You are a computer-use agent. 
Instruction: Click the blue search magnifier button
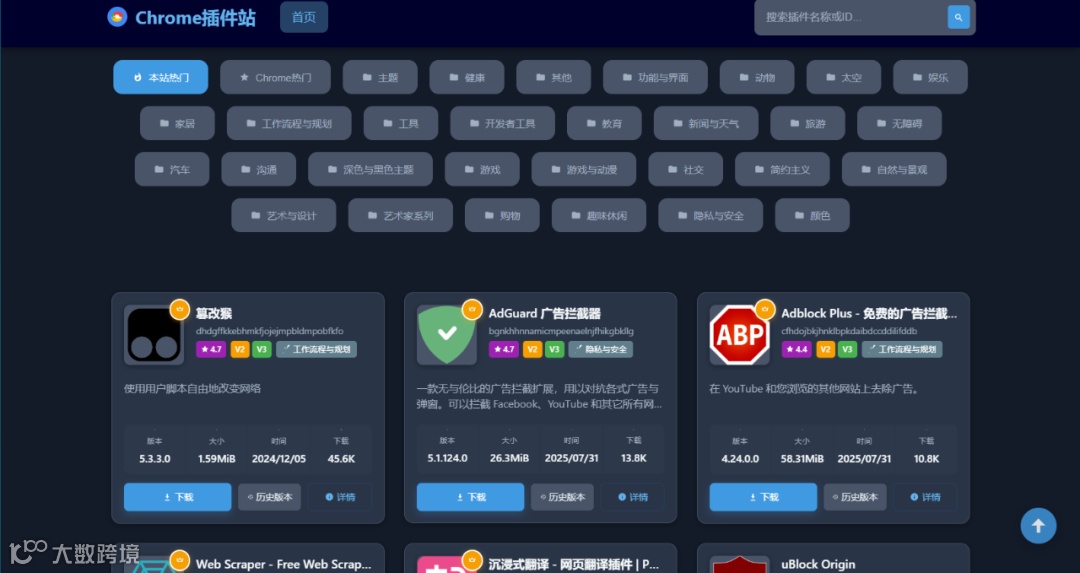(x=958, y=17)
